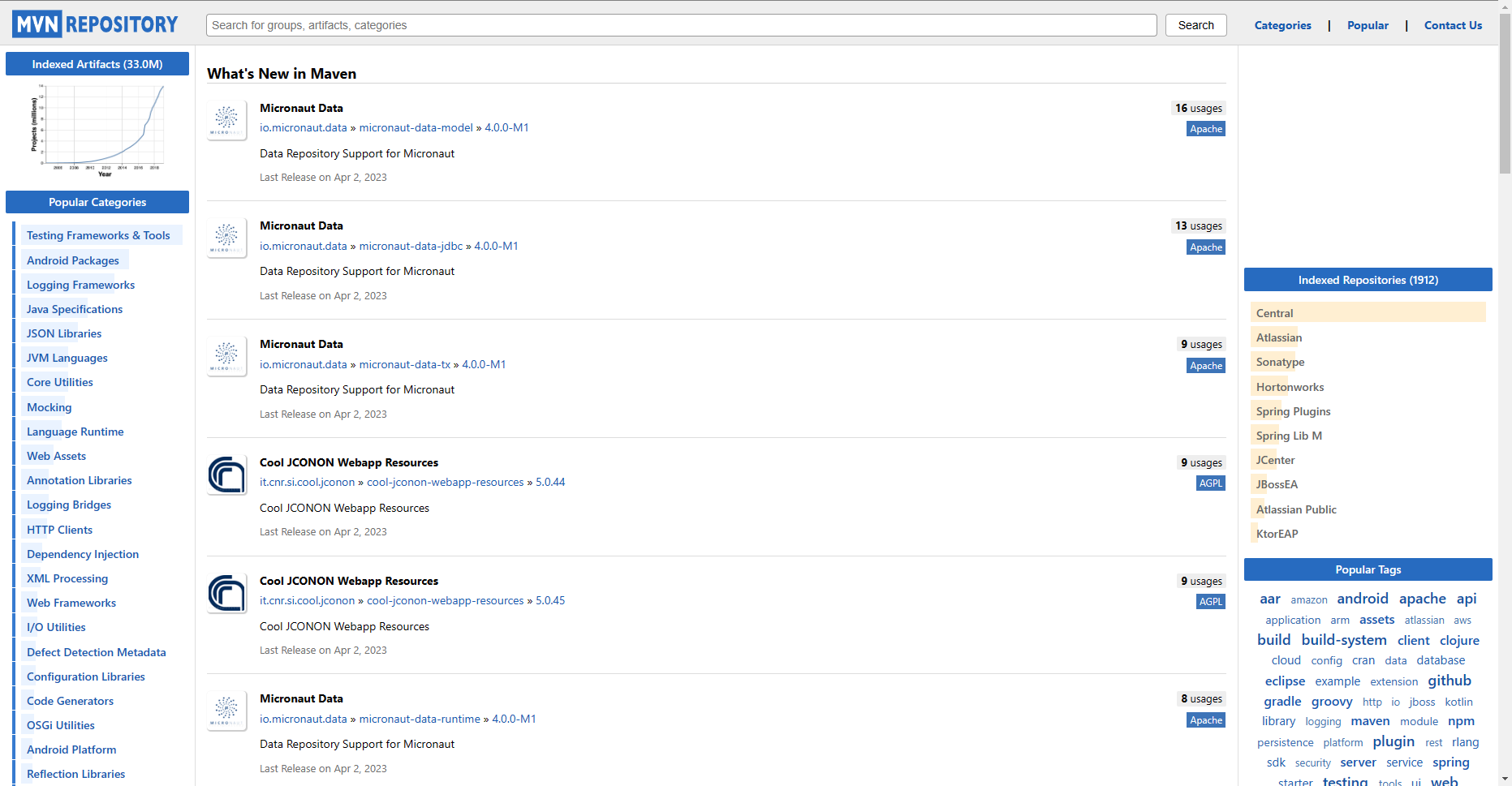Open JSON Libraries category
Screen dimensions: 1512x786
tap(64, 333)
